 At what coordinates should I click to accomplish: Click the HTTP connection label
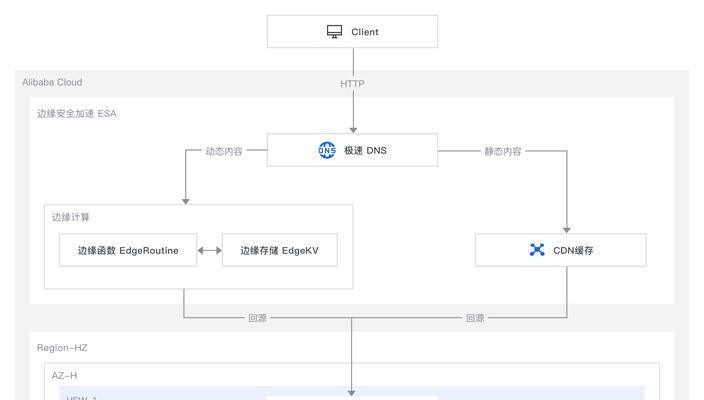click(352, 84)
